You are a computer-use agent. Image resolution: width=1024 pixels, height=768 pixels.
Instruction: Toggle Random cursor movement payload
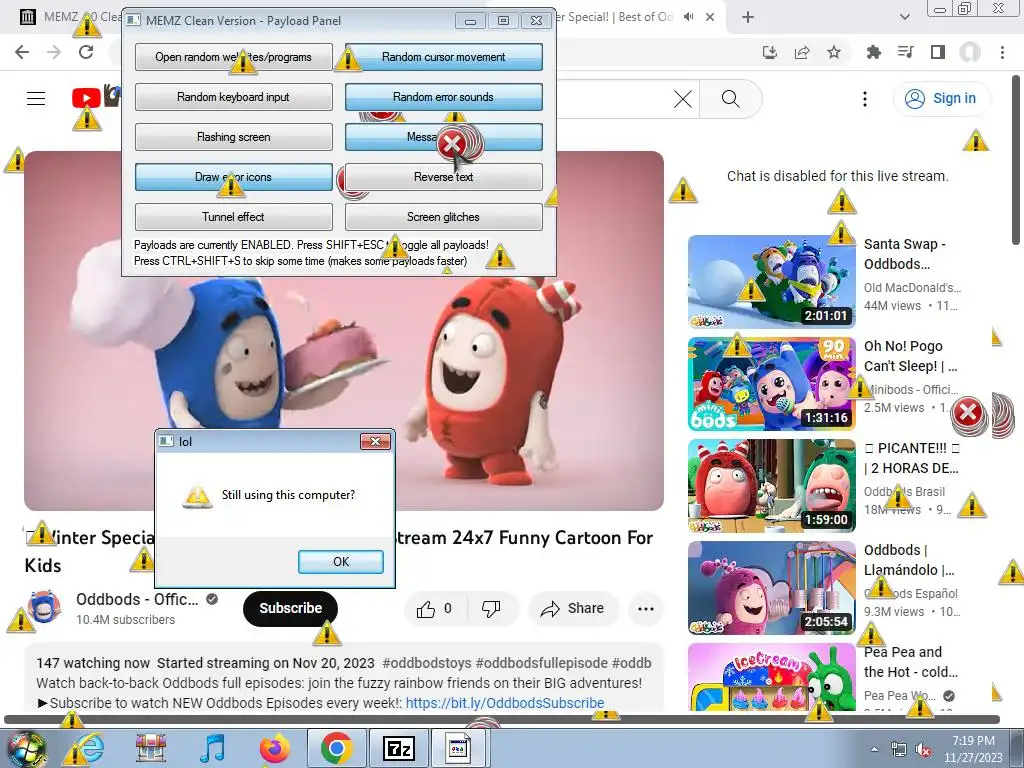point(443,57)
